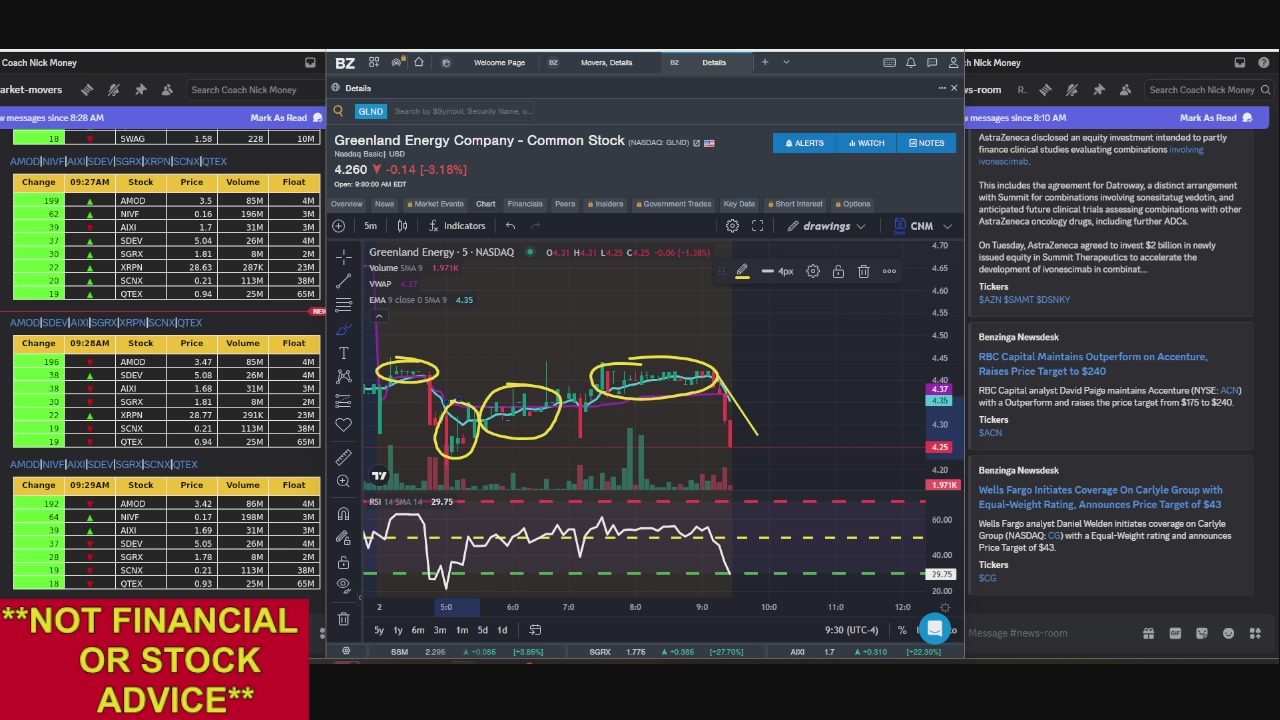Viewport: 1280px width, 720px height.
Task: Remove drawings with the trash icon in sidebar
Action: pyautogui.click(x=343, y=619)
